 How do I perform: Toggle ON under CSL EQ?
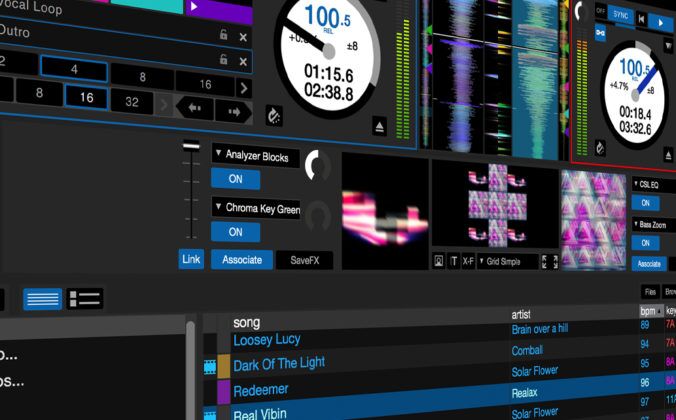click(645, 203)
